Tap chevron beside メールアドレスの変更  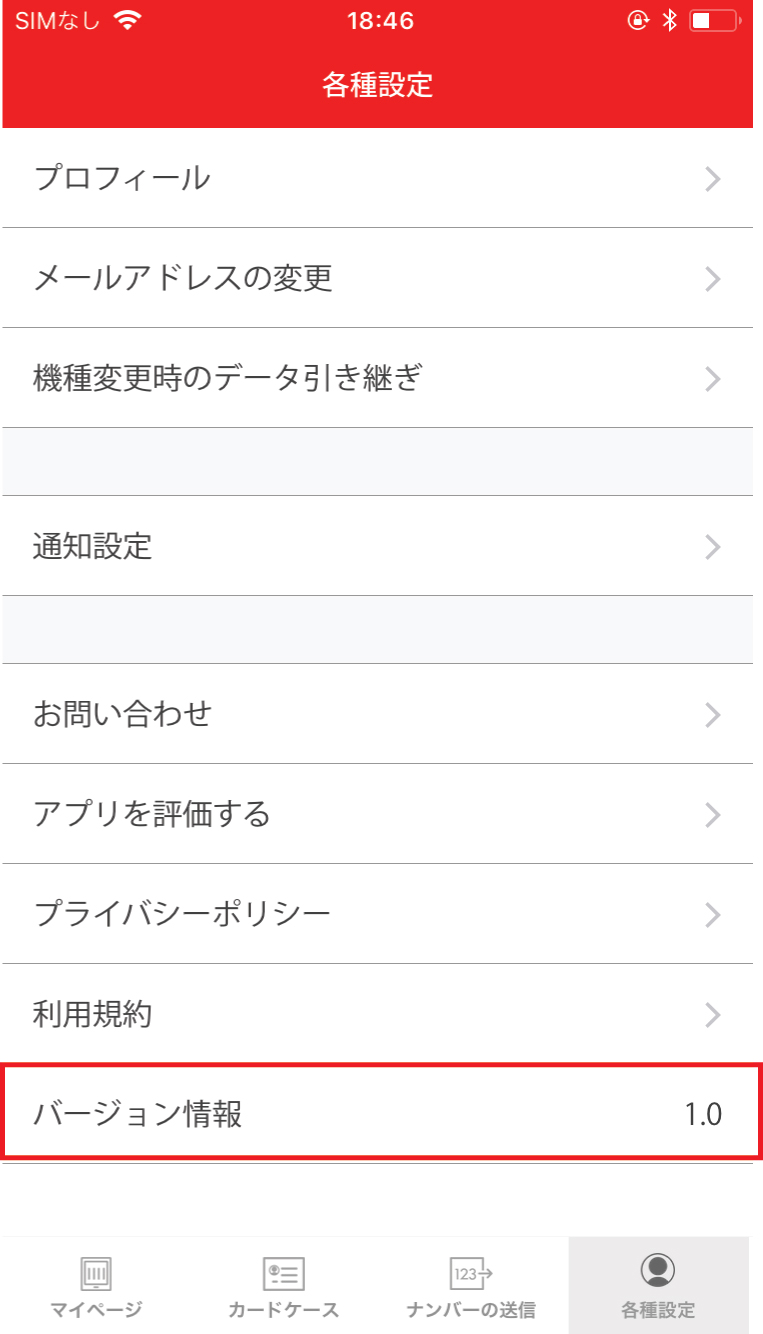pyautogui.click(x=712, y=279)
